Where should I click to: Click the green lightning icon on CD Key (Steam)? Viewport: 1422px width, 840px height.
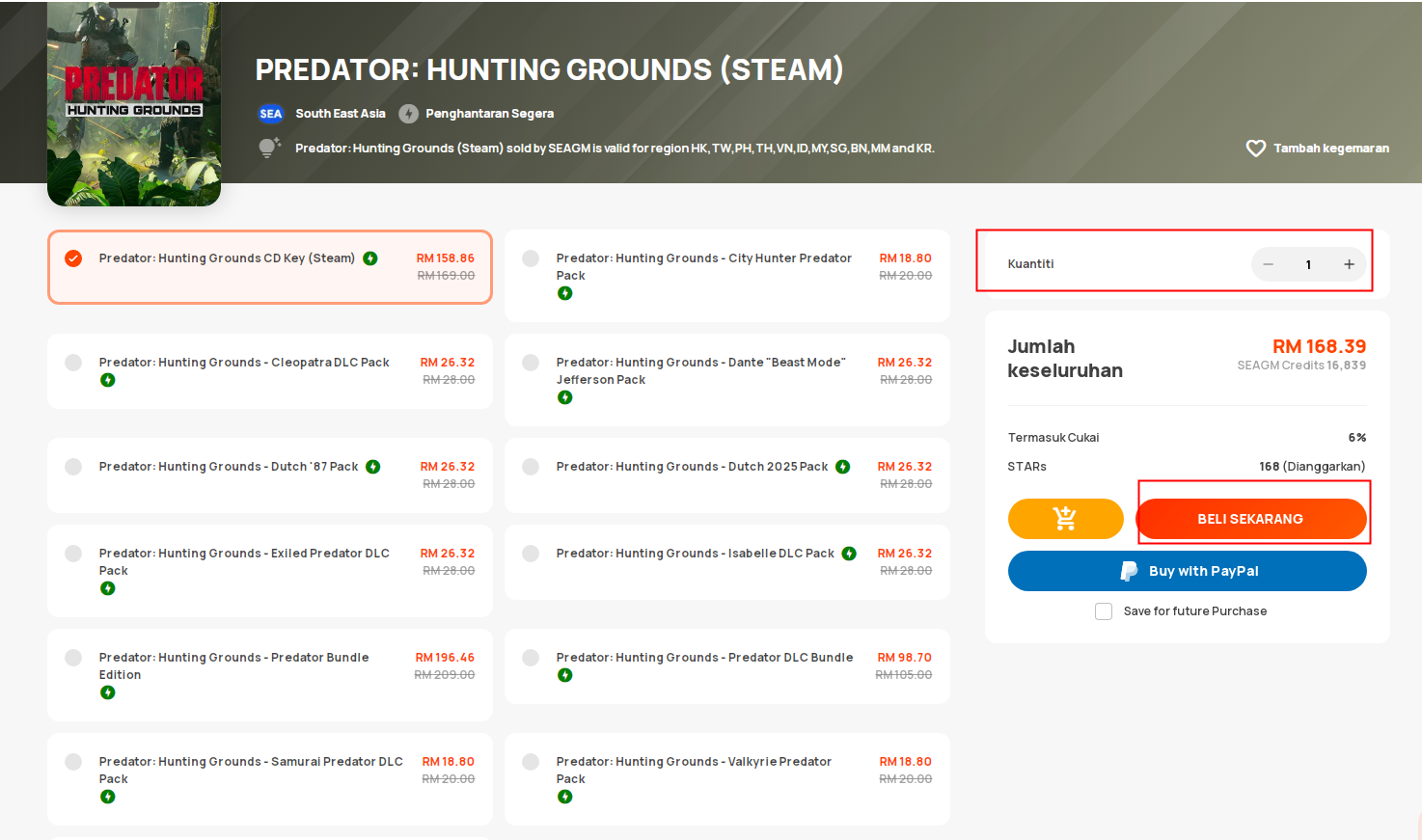click(370, 258)
